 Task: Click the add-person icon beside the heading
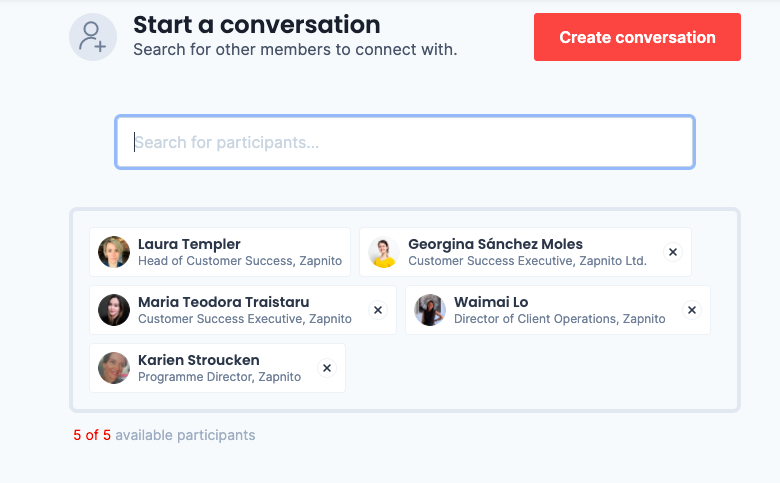[93, 37]
